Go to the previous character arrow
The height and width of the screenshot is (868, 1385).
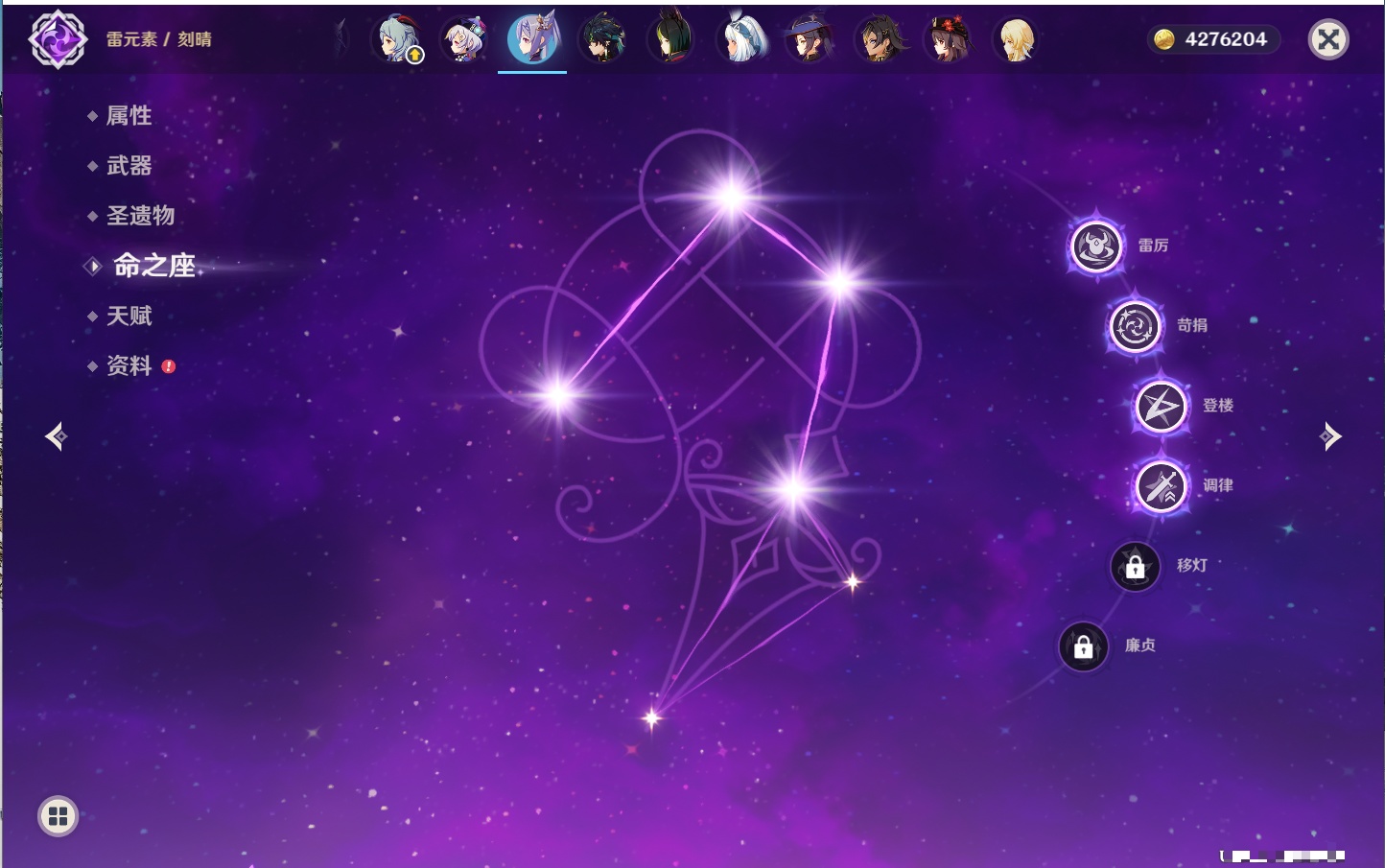click(56, 436)
